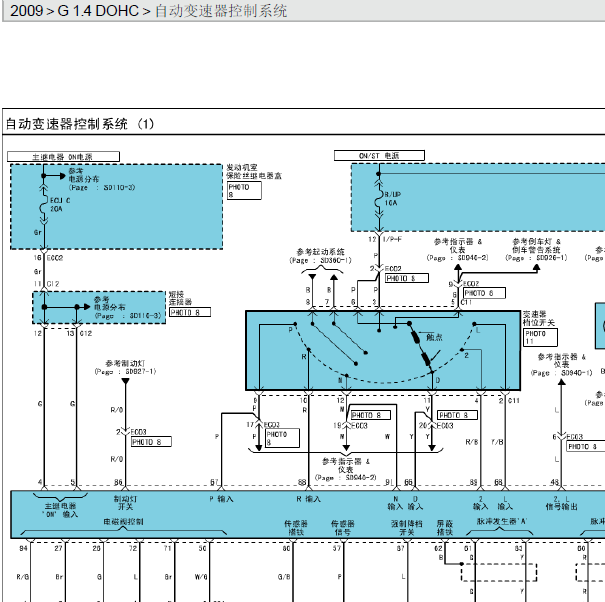Click the '电磁阀控制' group label

tap(123, 522)
